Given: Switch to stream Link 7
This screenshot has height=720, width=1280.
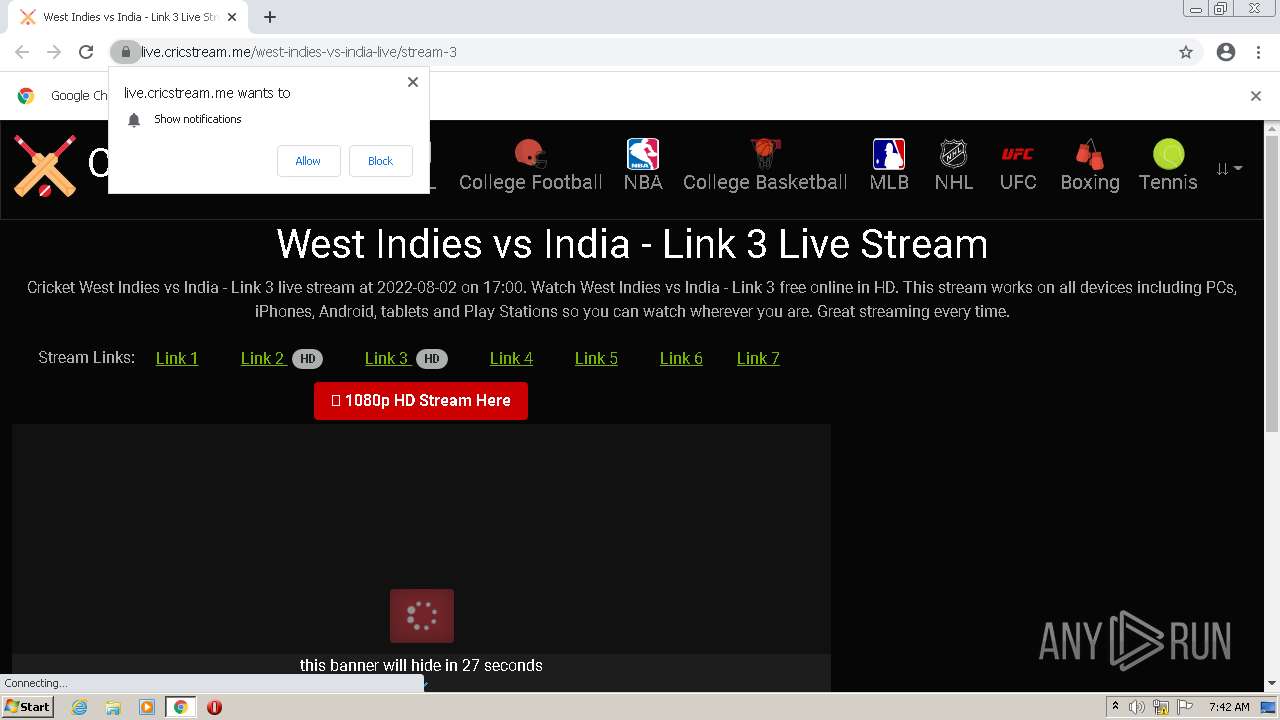Looking at the screenshot, I should click(758, 358).
